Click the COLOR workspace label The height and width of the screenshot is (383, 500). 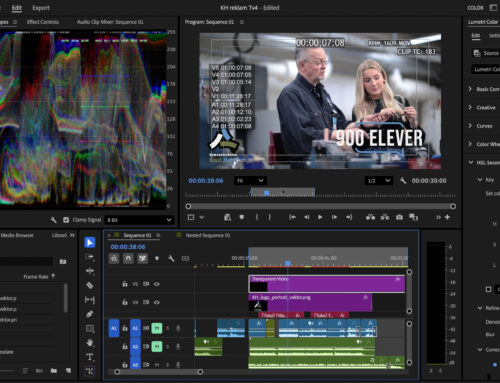point(475,8)
